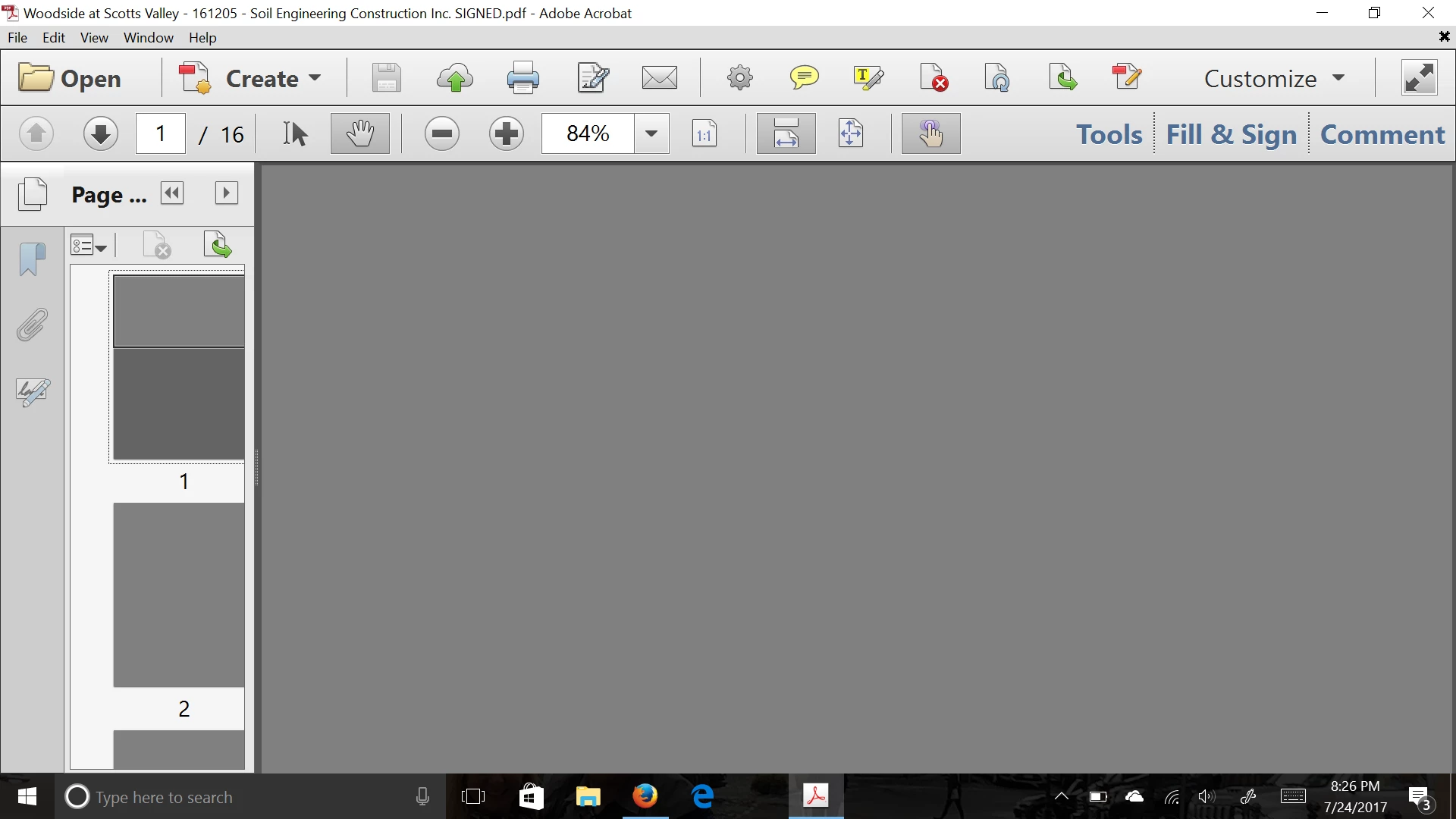Open the Signatures panel icon
Viewport: 1456px width, 819px height.
pyautogui.click(x=32, y=392)
